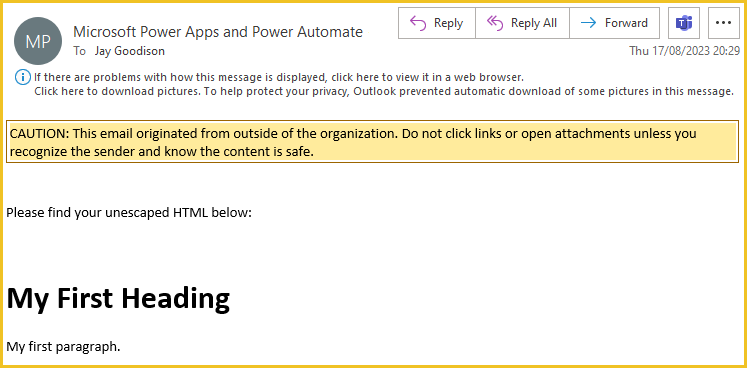This screenshot has height=368, width=747.
Task: Click the double-arrow Reply All icon
Action: 494,23
